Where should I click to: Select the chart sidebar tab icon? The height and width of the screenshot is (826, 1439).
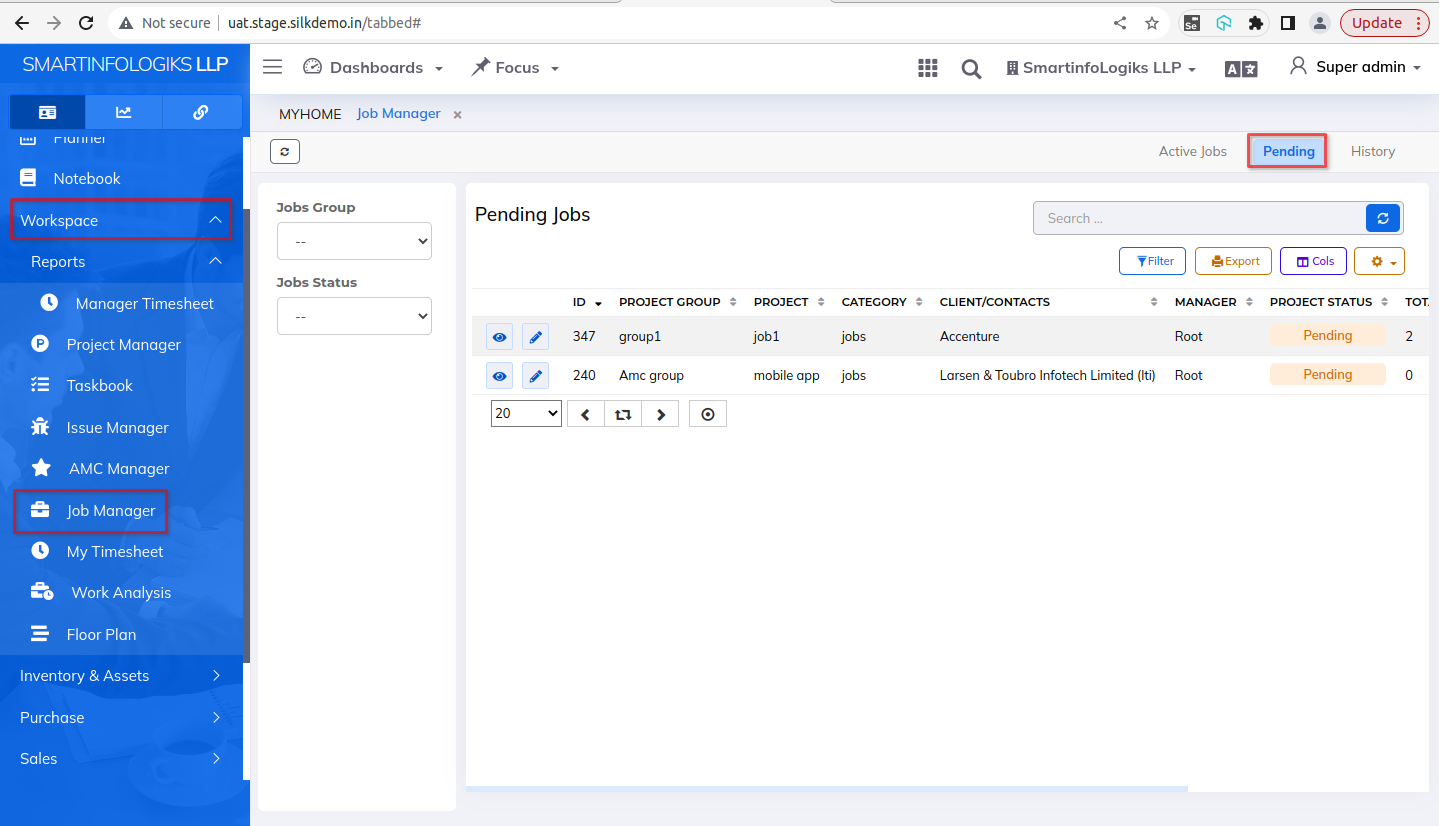pos(124,112)
